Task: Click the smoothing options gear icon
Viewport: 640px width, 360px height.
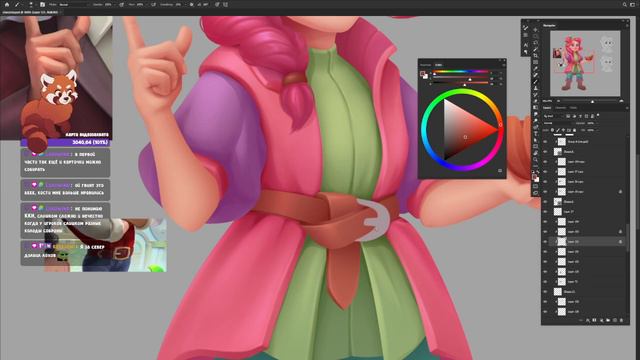Action: tap(191, 4)
